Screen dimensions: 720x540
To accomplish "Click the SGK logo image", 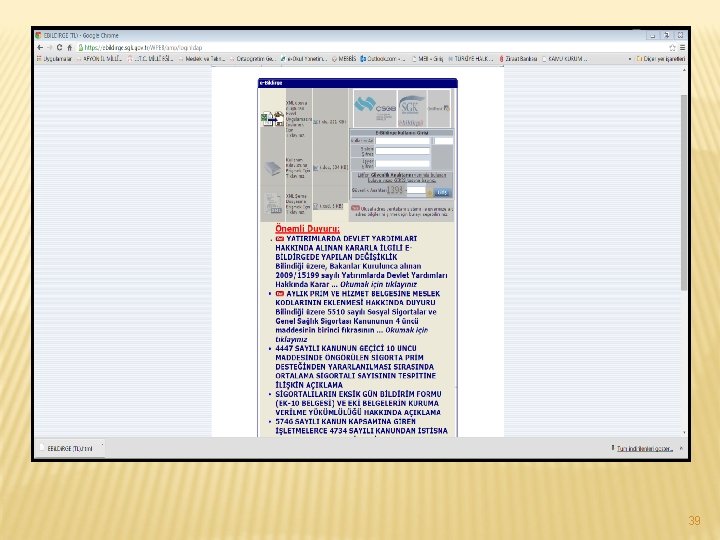I will 411,108.
